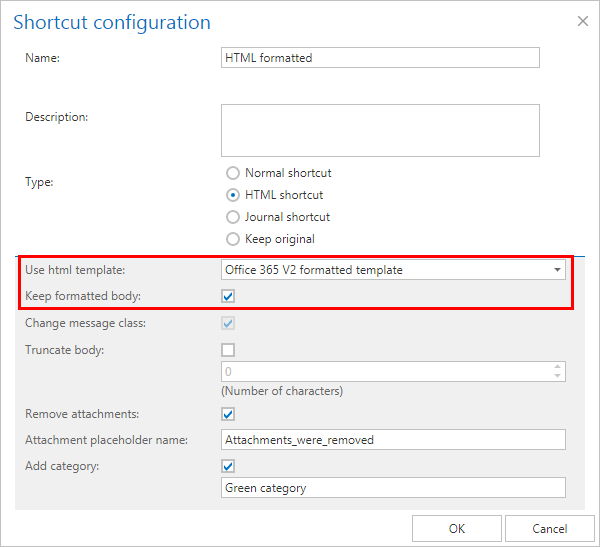Select the Normal shortcut radio button

[x=233, y=173]
